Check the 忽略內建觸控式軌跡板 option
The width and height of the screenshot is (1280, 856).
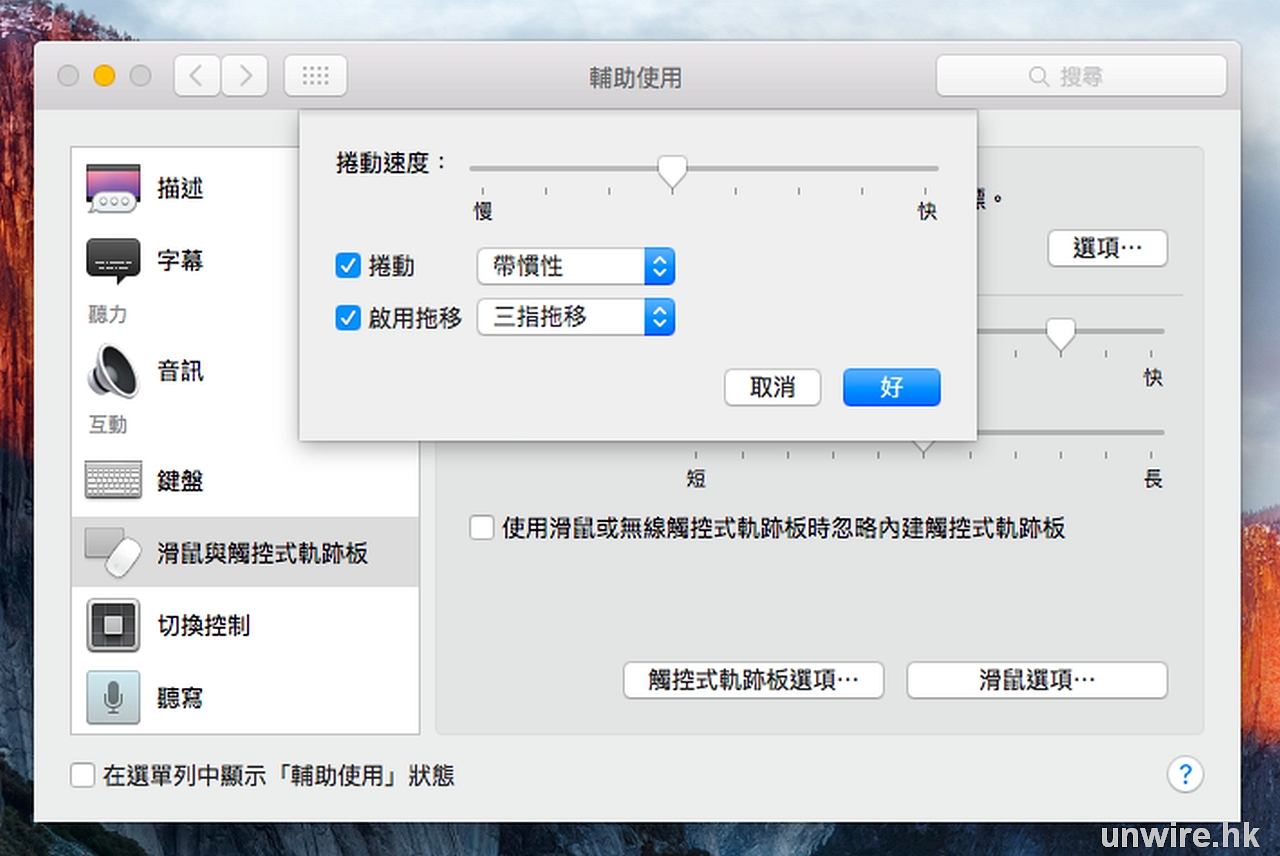(482, 528)
